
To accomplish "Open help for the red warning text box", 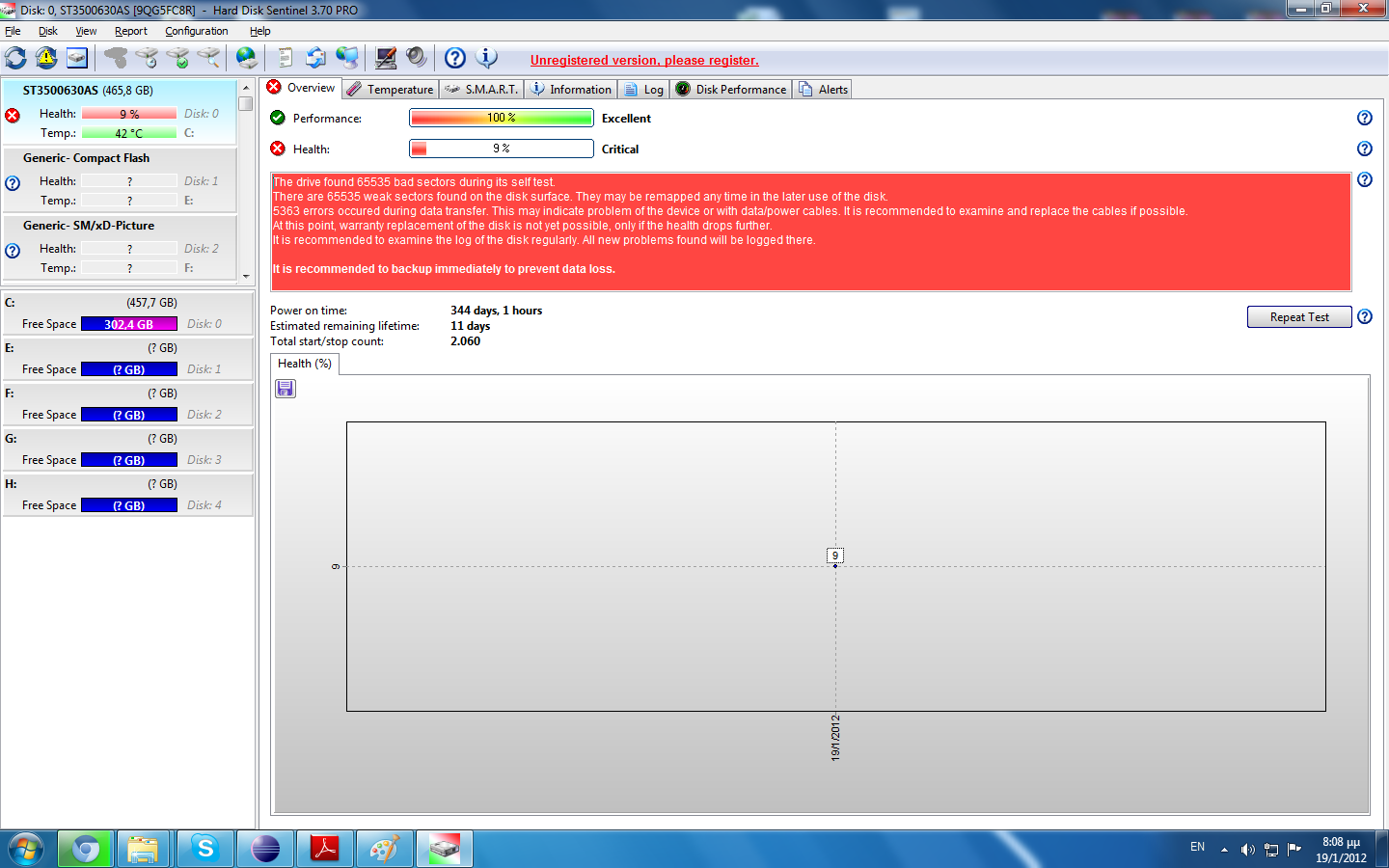I will click(x=1365, y=179).
